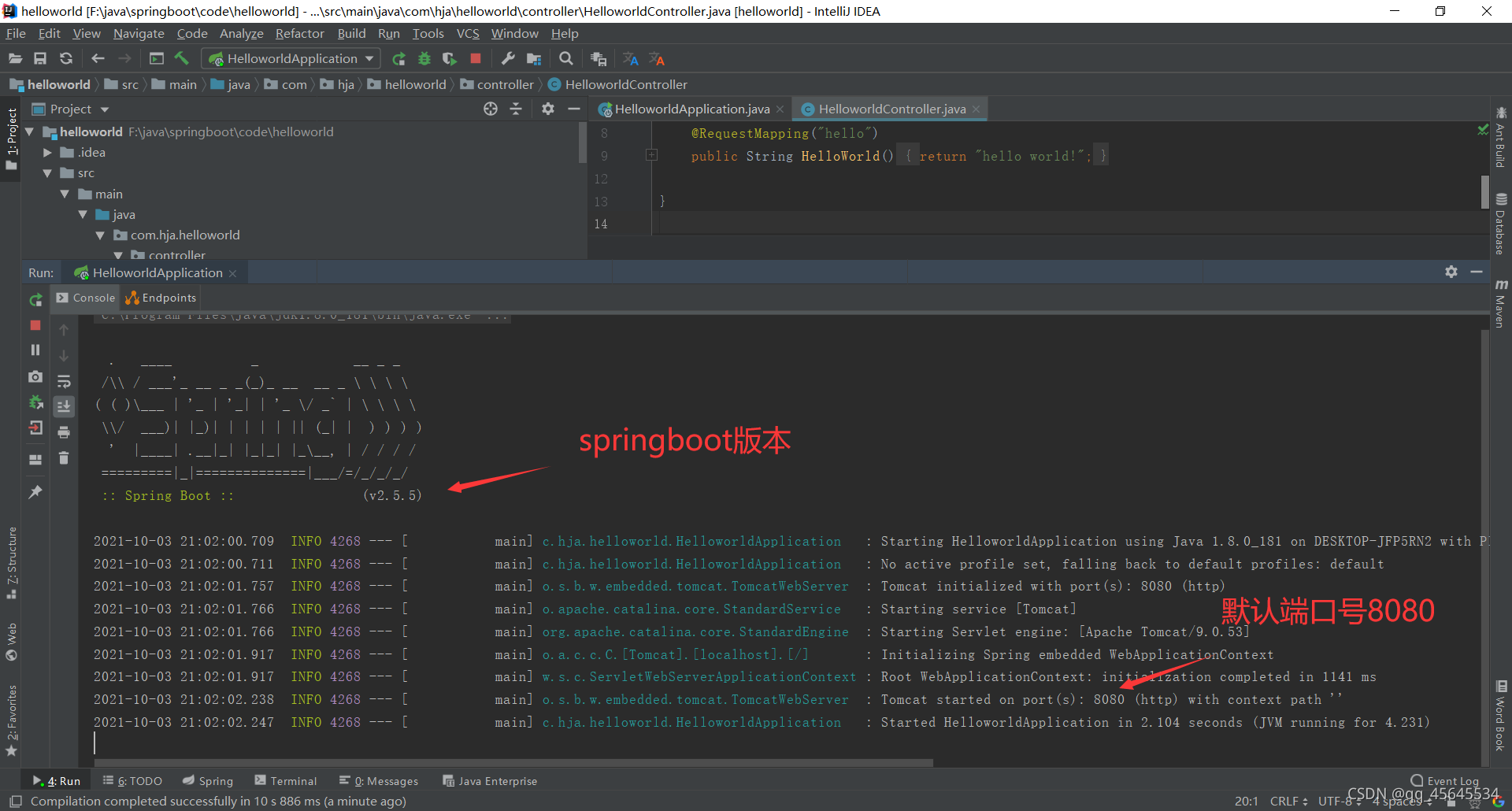Toggle scroll to end of console
The height and width of the screenshot is (811, 1512).
[64, 406]
